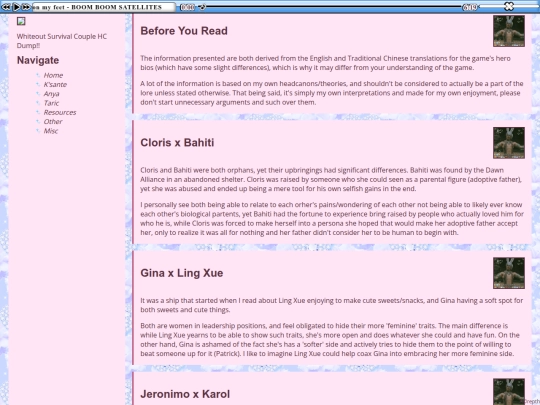Open the Misc navigation link
This screenshot has height=405, width=540.
(51, 131)
